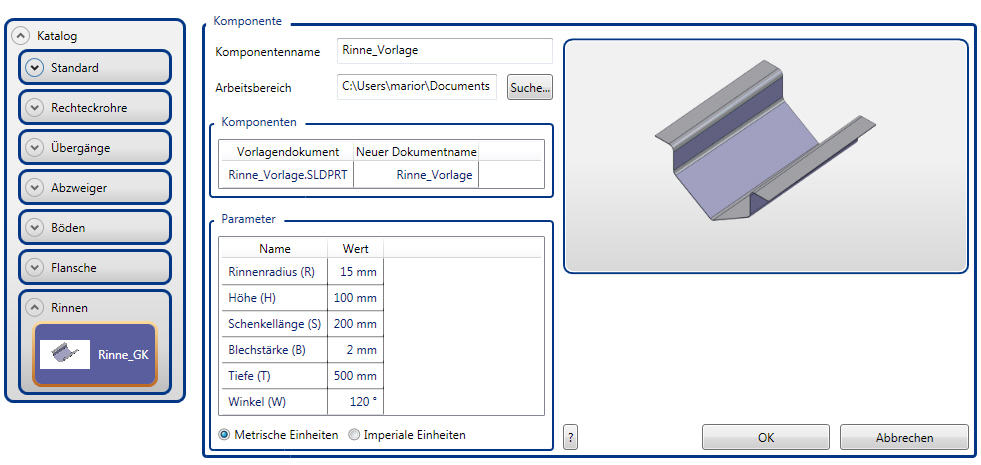
Task: Select the Rinne_GK component thumbnail
Action: pos(95,354)
